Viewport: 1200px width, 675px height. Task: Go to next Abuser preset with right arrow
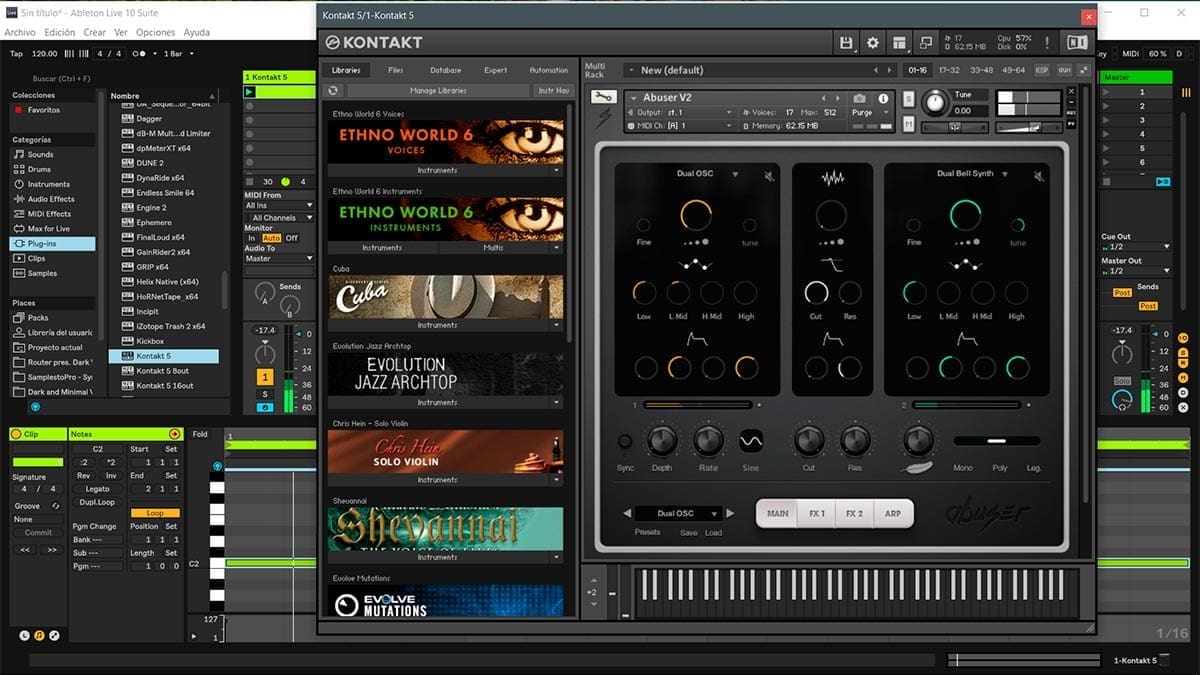[731, 514]
